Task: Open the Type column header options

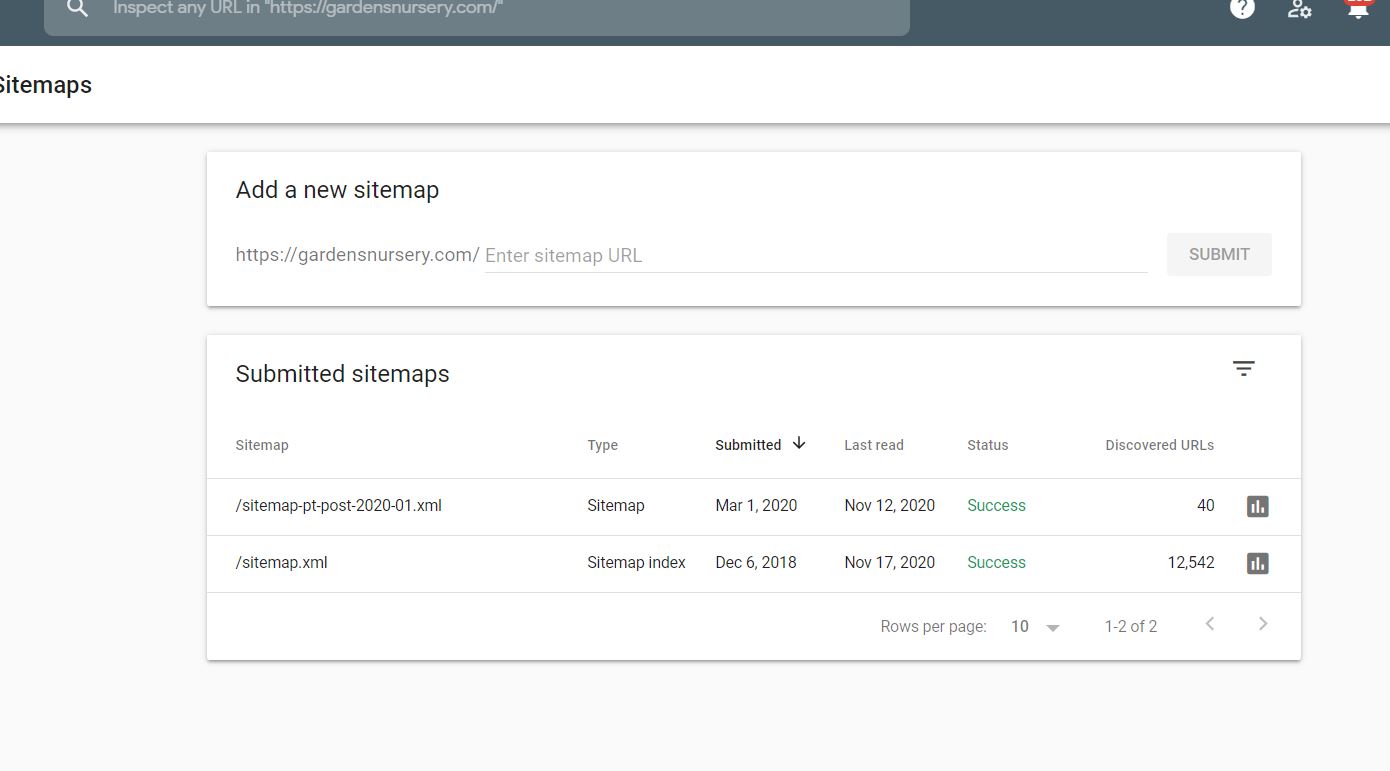Action: click(x=603, y=445)
